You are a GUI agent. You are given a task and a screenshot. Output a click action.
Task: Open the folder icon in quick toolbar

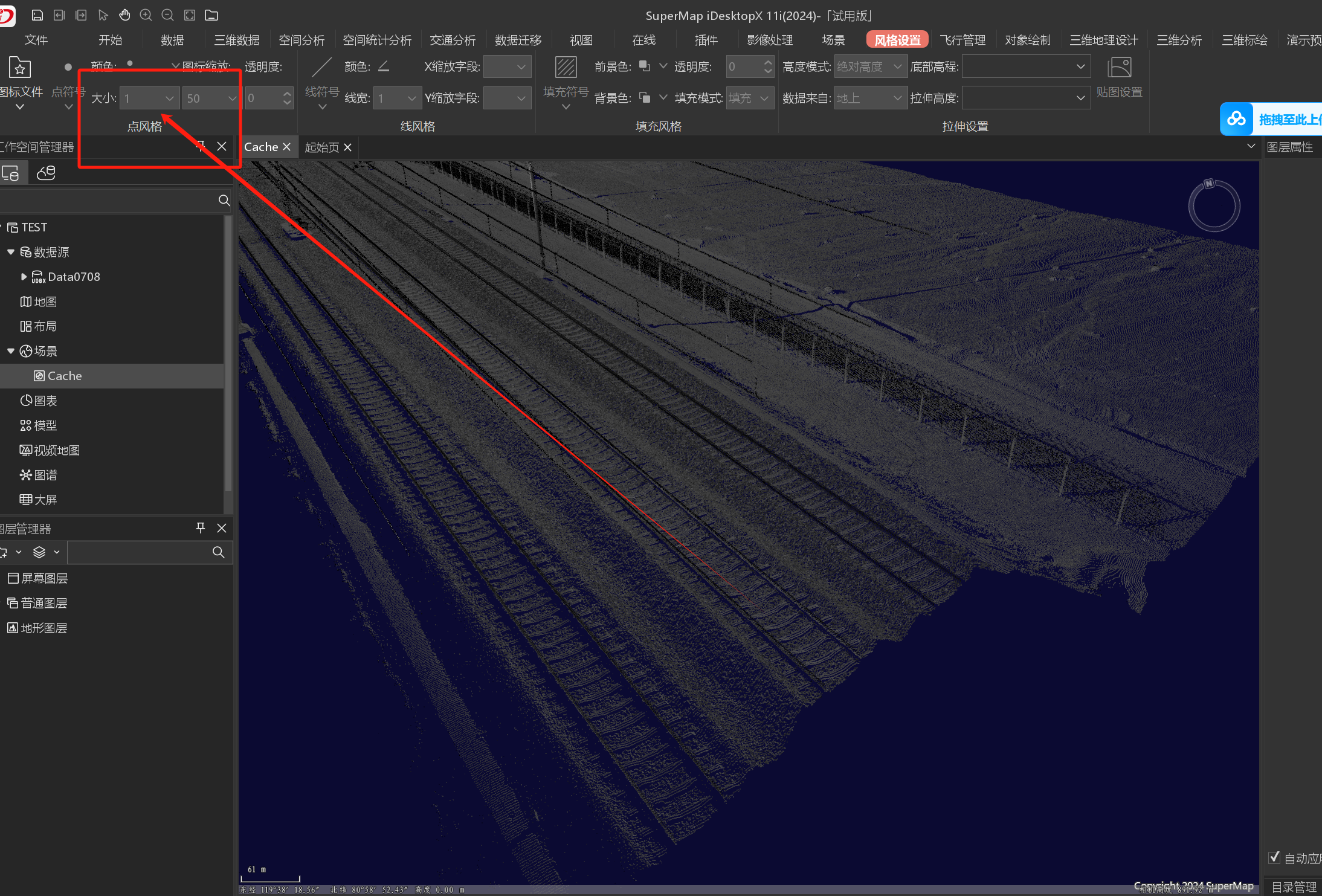pos(211,15)
